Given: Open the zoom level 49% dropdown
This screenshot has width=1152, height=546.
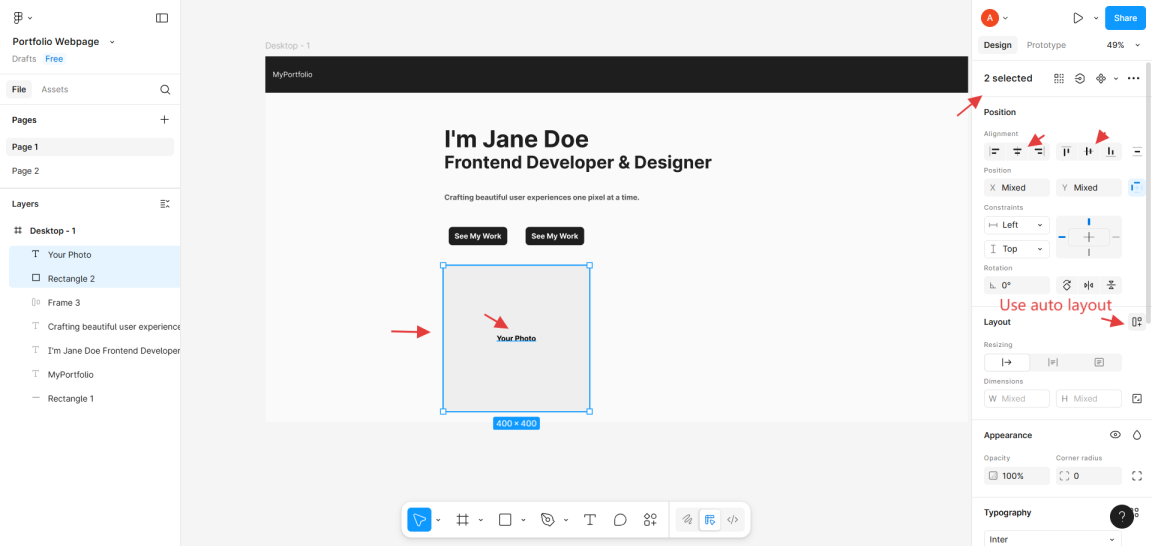Looking at the screenshot, I should pos(1123,45).
